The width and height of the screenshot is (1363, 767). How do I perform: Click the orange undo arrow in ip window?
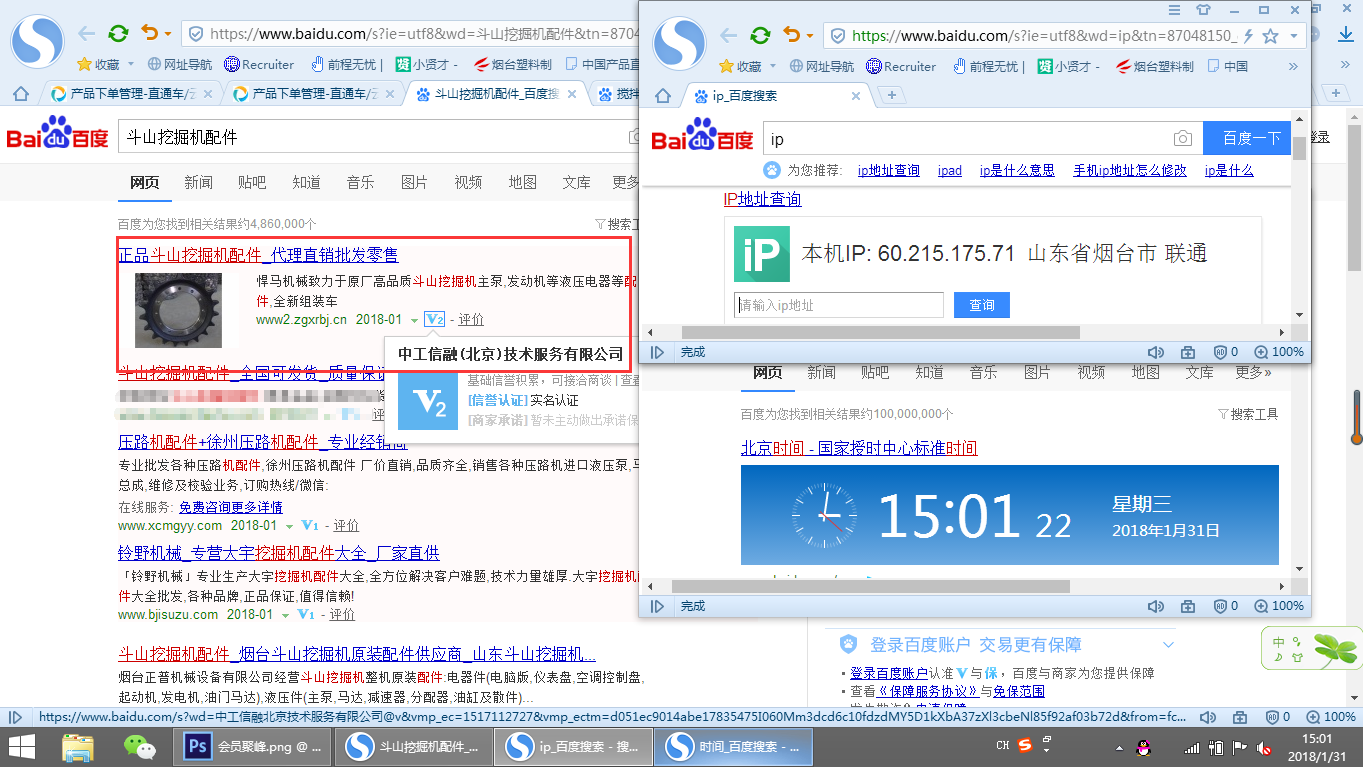click(792, 35)
